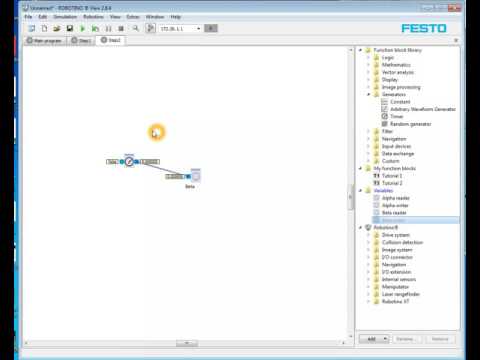Switch to the Step2 tab
The image size is (480, 360).
click(x=111, y=40)
